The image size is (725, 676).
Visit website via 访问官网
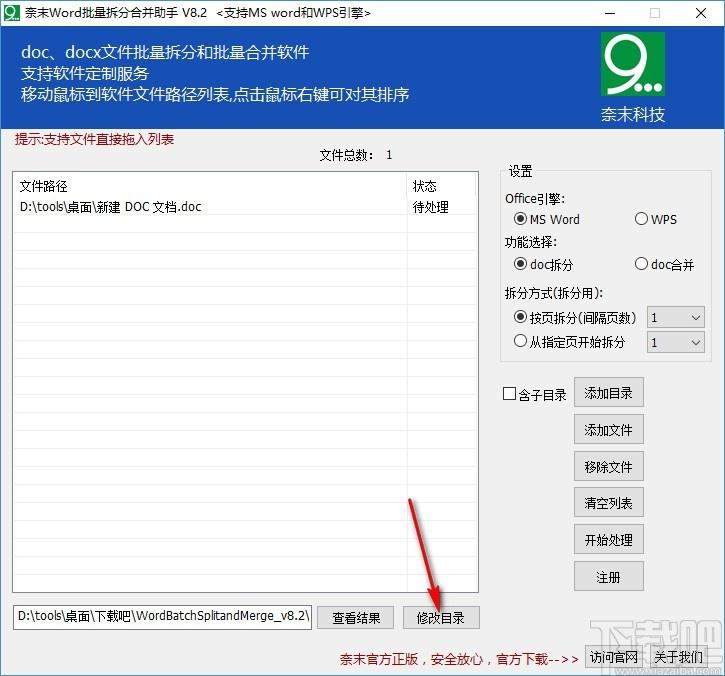pyautogui.click(x=614, y=657)
